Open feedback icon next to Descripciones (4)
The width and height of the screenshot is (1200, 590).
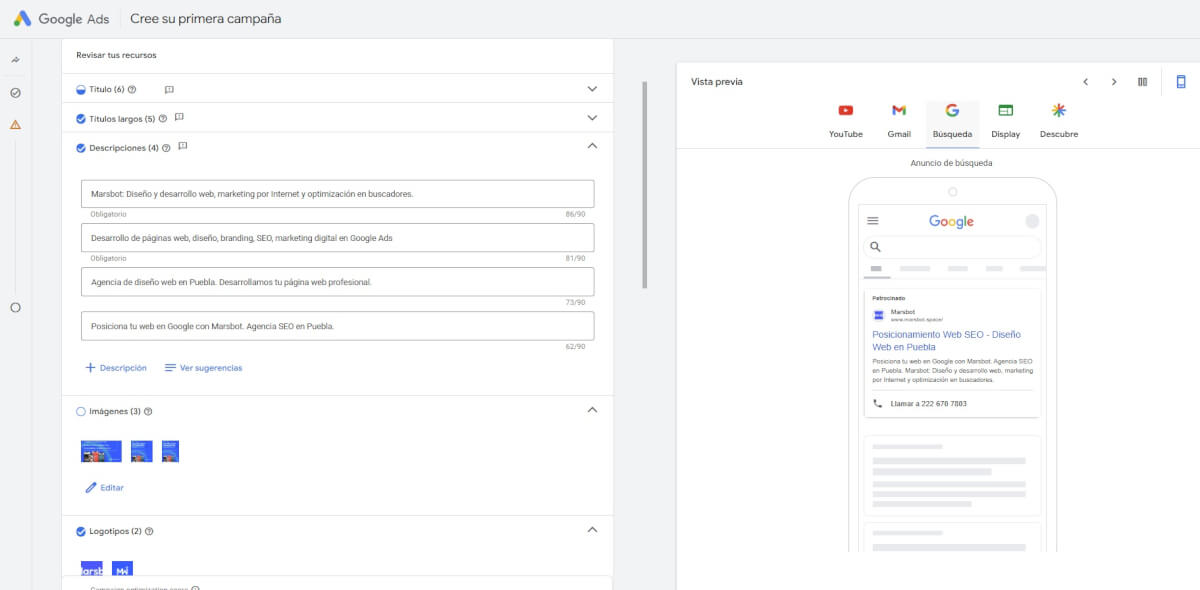183,147
